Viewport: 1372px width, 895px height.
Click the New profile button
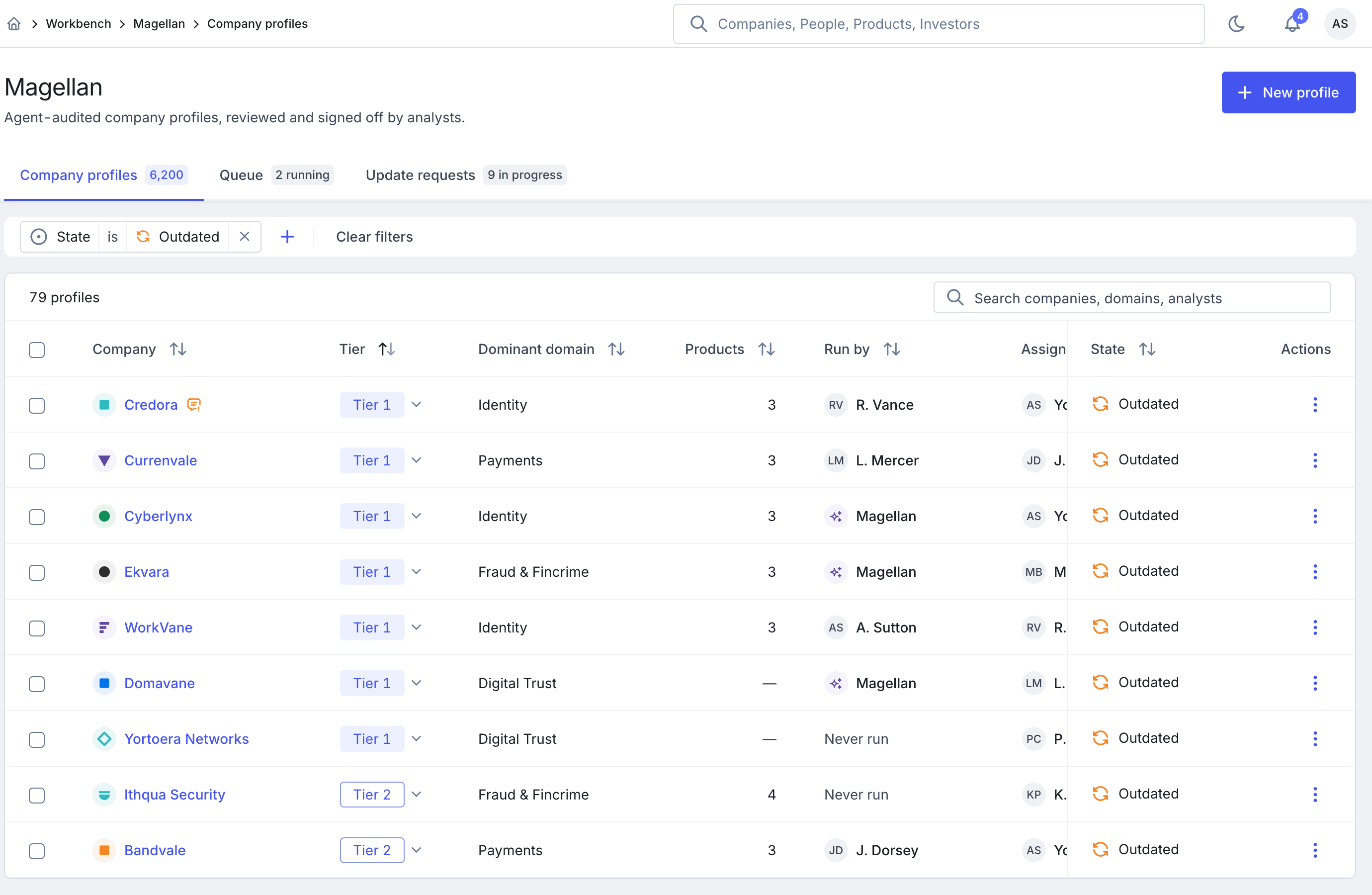coord(1288,92)
